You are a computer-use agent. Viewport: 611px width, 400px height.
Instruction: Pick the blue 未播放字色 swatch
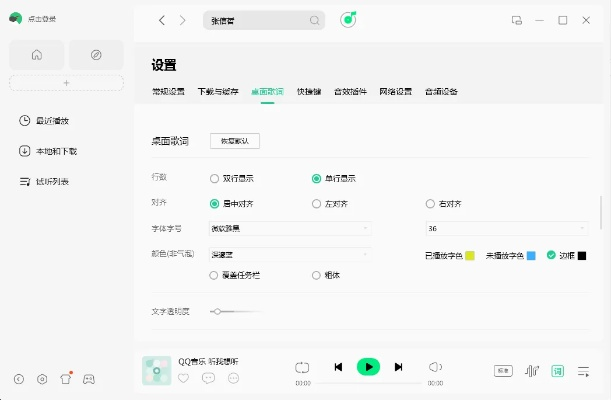tap(531, 256)
